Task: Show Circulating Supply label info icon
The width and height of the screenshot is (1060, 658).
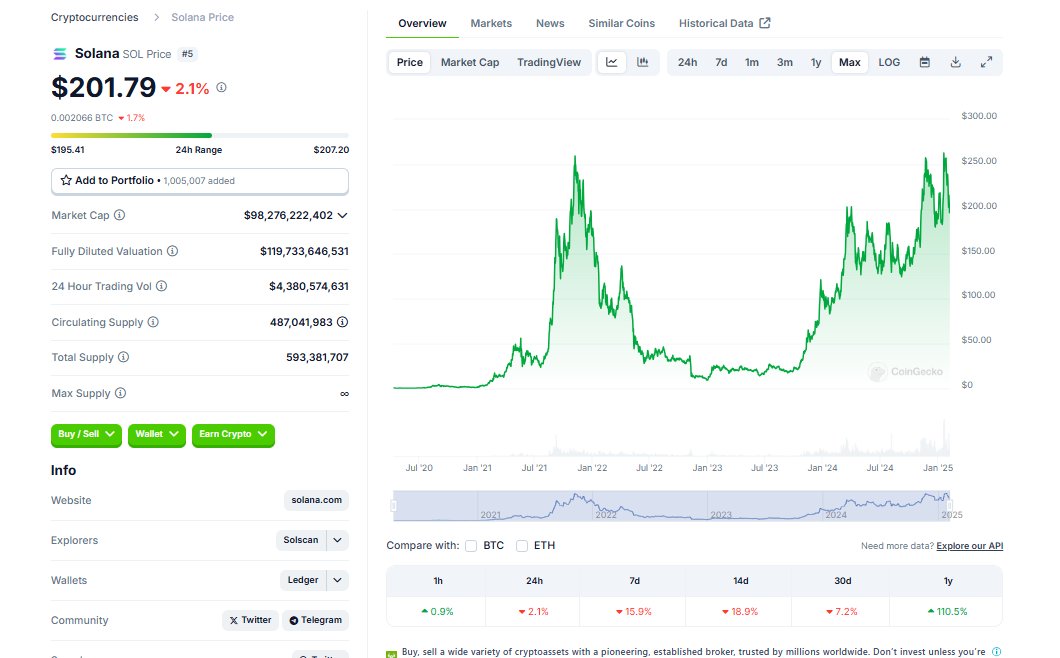Action: pyautogui.click(x=153, y=322)
